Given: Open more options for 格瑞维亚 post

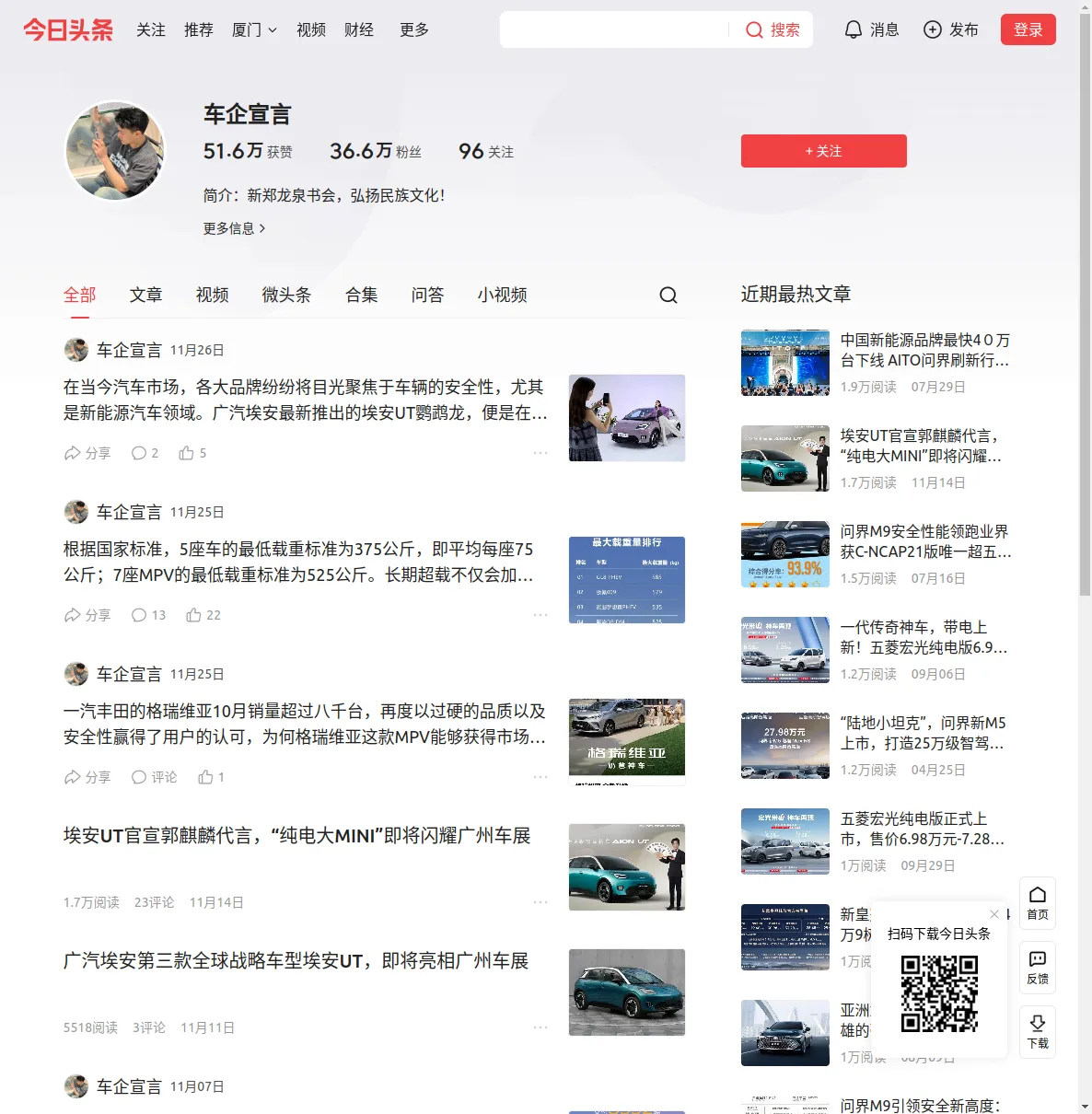Looking at the screenshot, I should click(540, 777).
